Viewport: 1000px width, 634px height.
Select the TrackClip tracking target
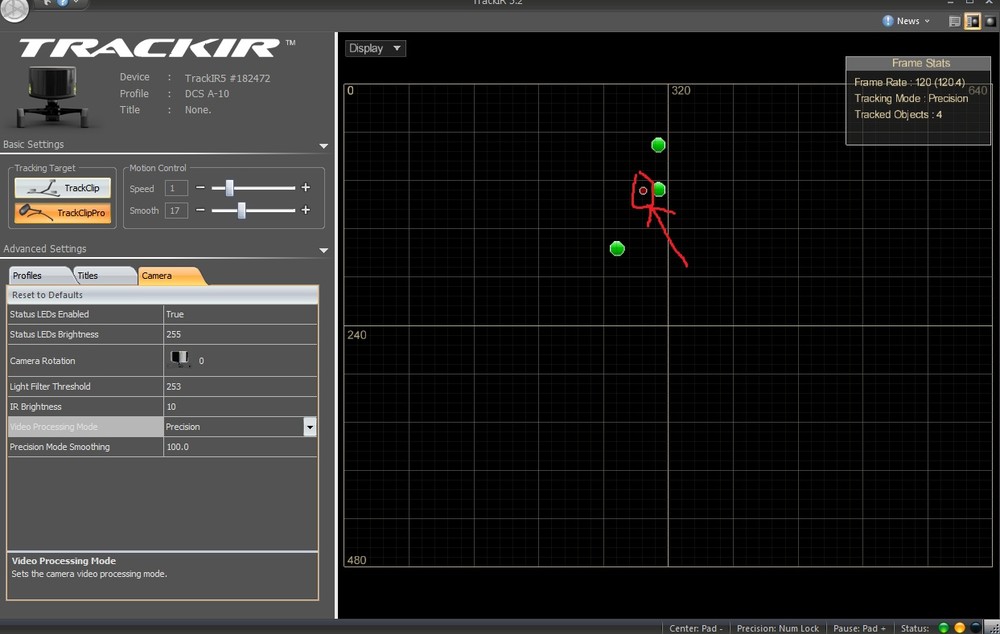[x=62, y=188]
